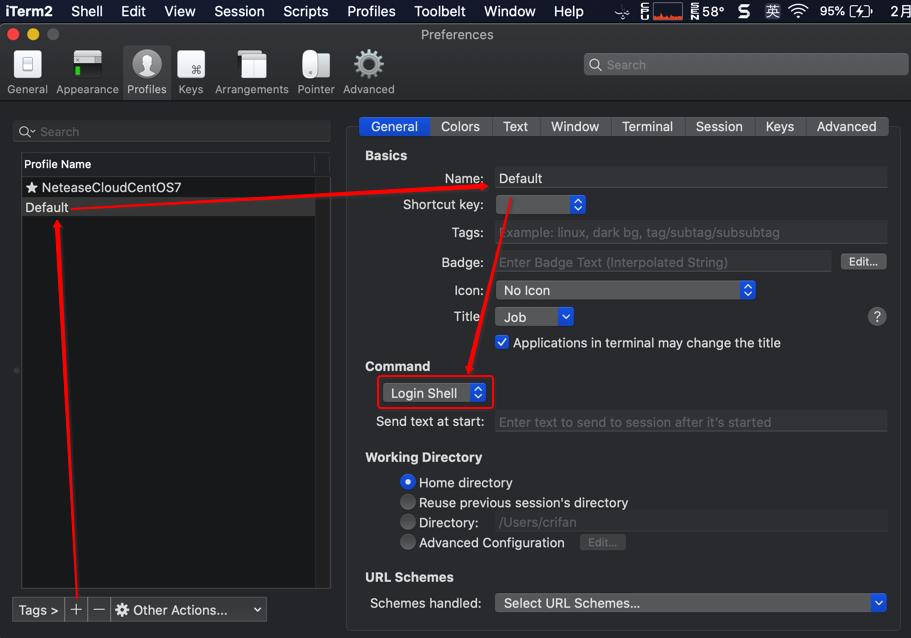
Task: Select Reuse previous session's directory option
Action: (408, 502)
